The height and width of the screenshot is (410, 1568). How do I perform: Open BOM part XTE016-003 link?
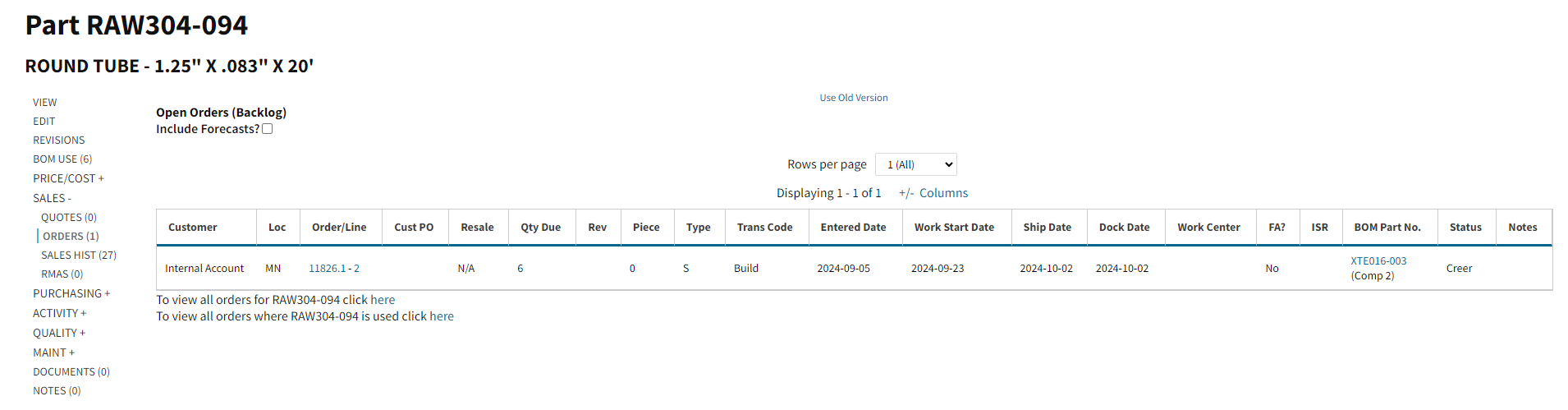tap(1378, 261)
